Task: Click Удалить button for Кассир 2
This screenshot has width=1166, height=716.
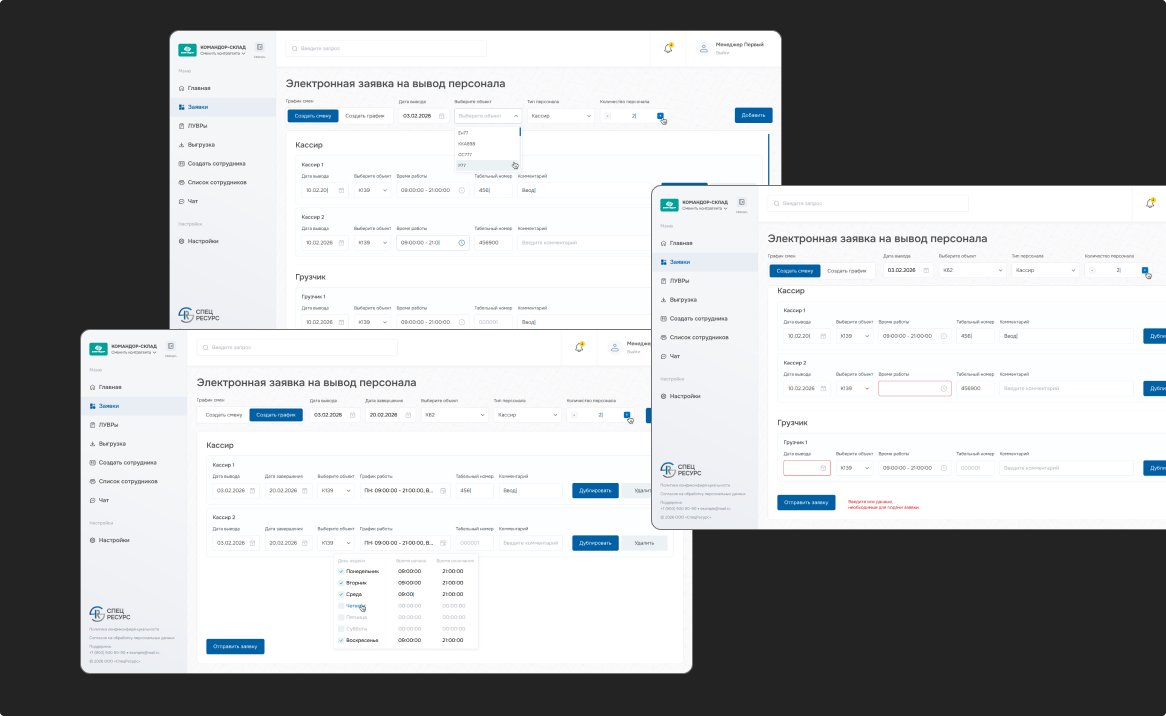Action: pos(644,543)
